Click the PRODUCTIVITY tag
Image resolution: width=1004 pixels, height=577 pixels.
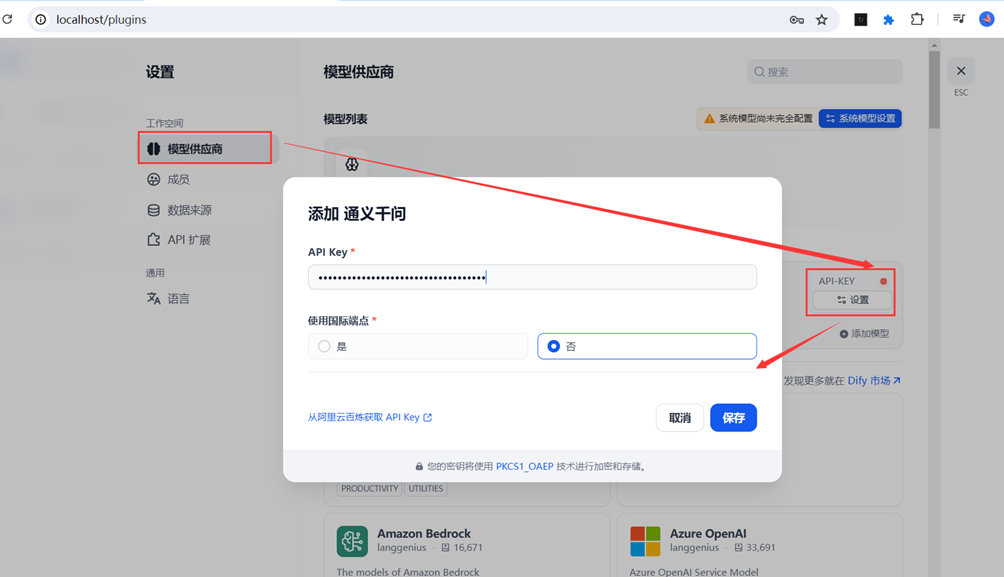click(x=369, y=489)
